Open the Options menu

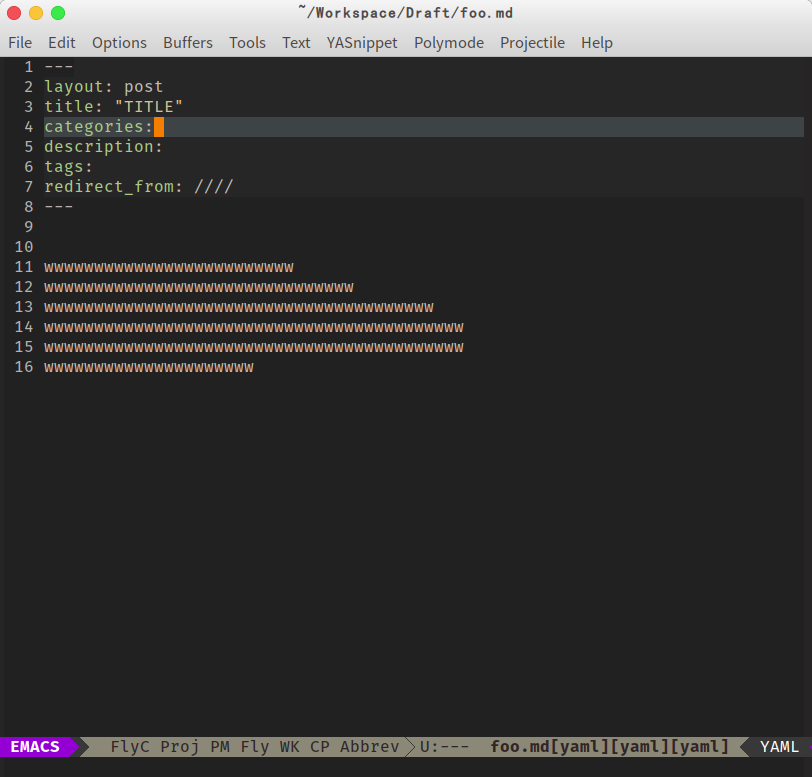119,43
